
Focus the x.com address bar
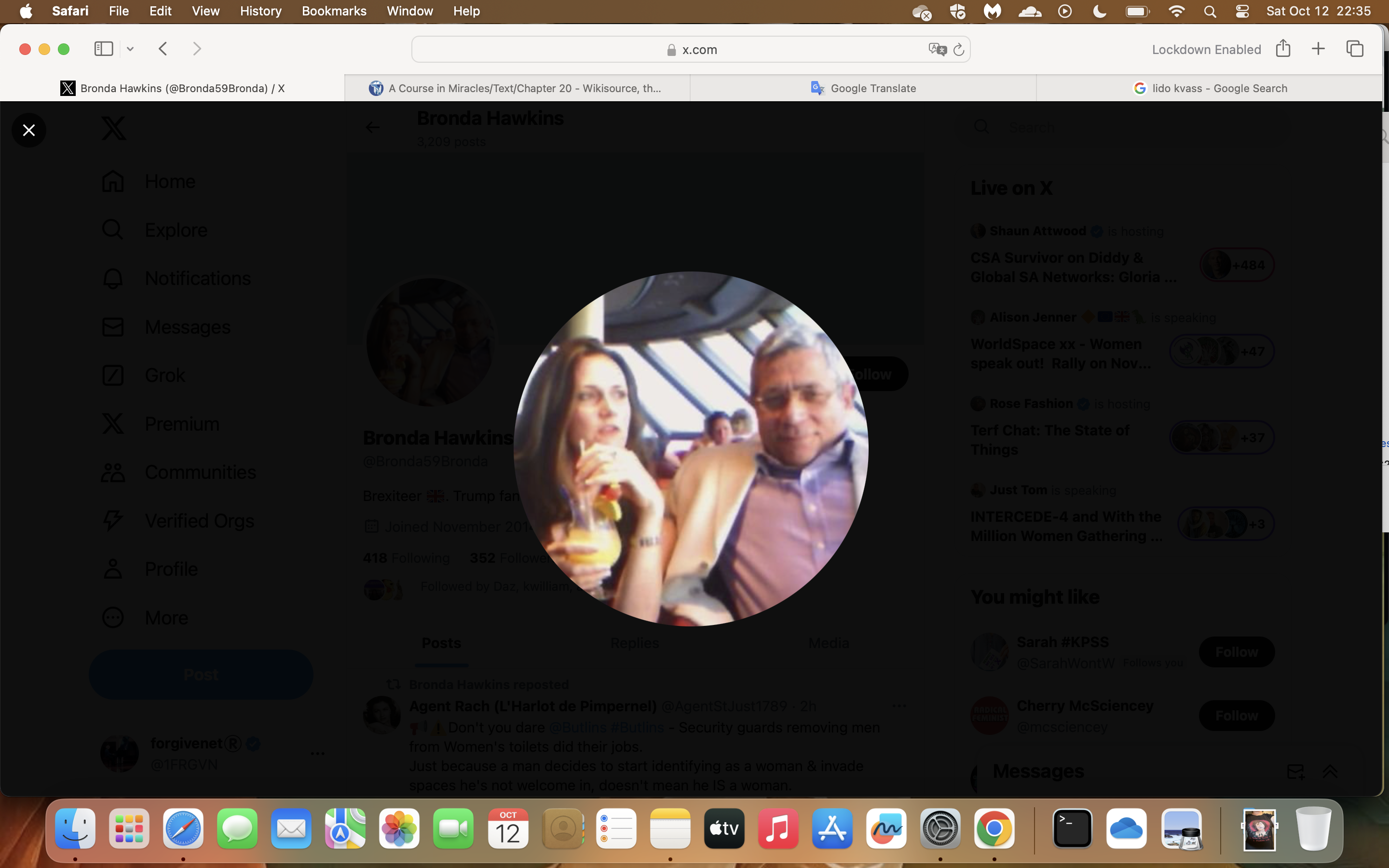691,49
